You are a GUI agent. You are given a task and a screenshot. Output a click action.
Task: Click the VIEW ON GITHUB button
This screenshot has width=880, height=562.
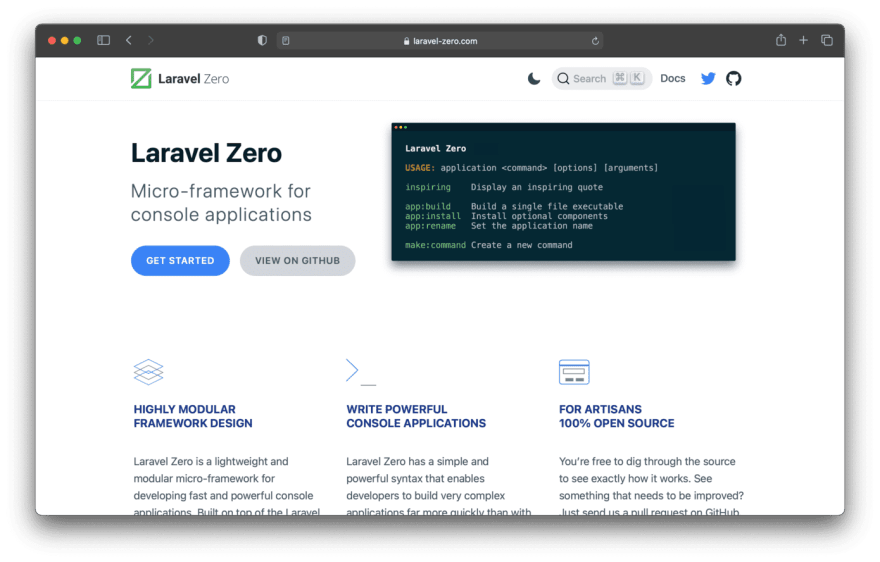tap(297, 261)
